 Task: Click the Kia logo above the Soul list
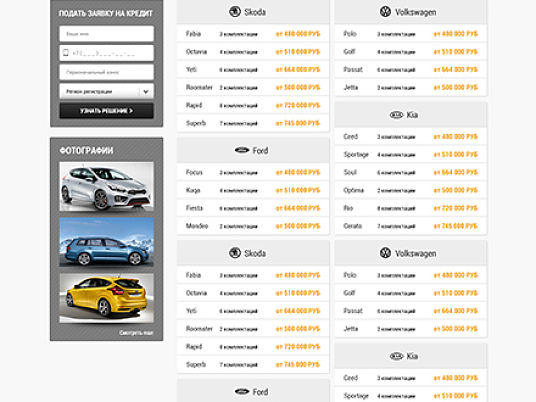point(397,115)
